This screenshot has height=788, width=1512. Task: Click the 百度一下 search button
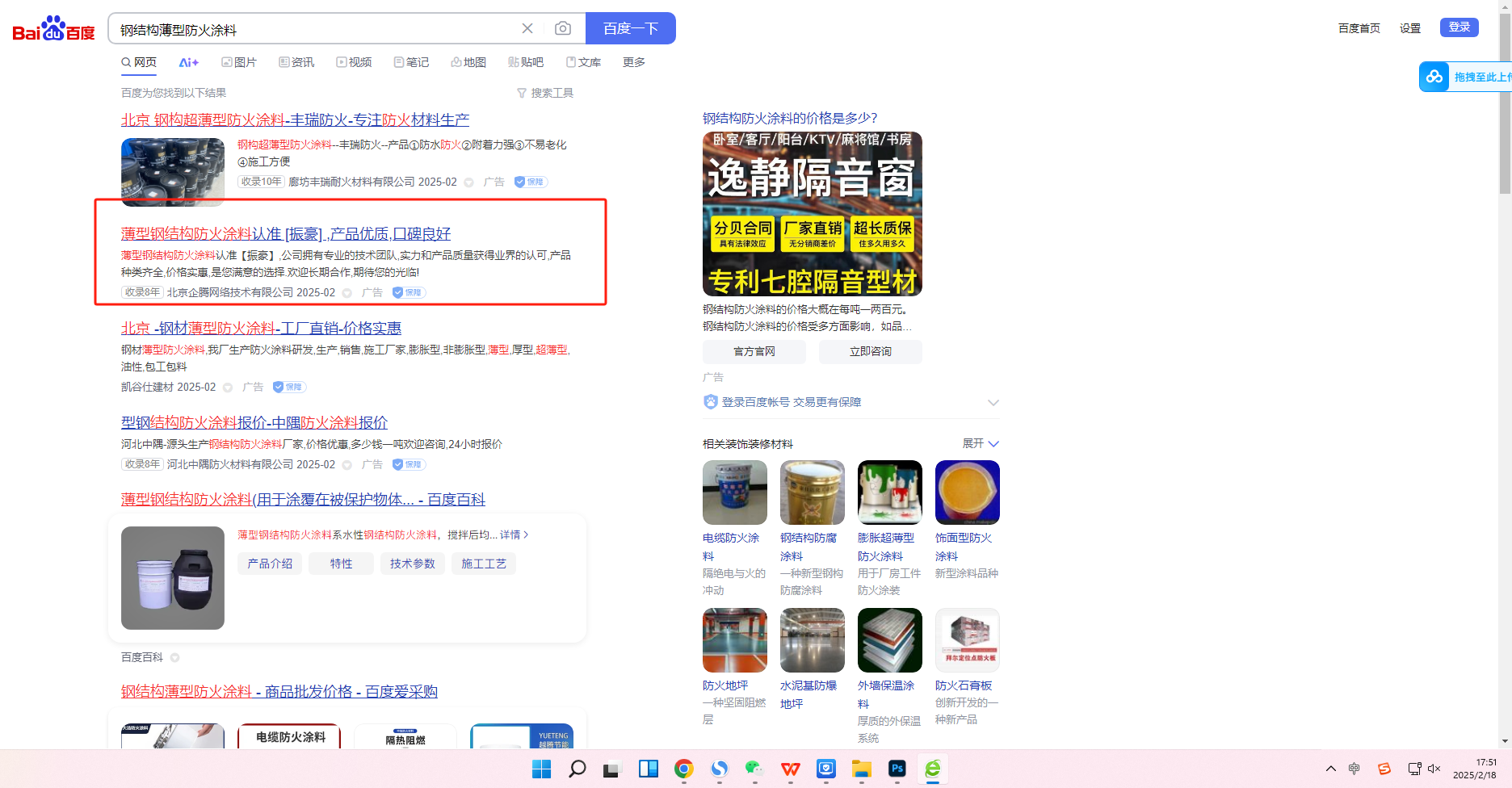(x=631, y=29)
